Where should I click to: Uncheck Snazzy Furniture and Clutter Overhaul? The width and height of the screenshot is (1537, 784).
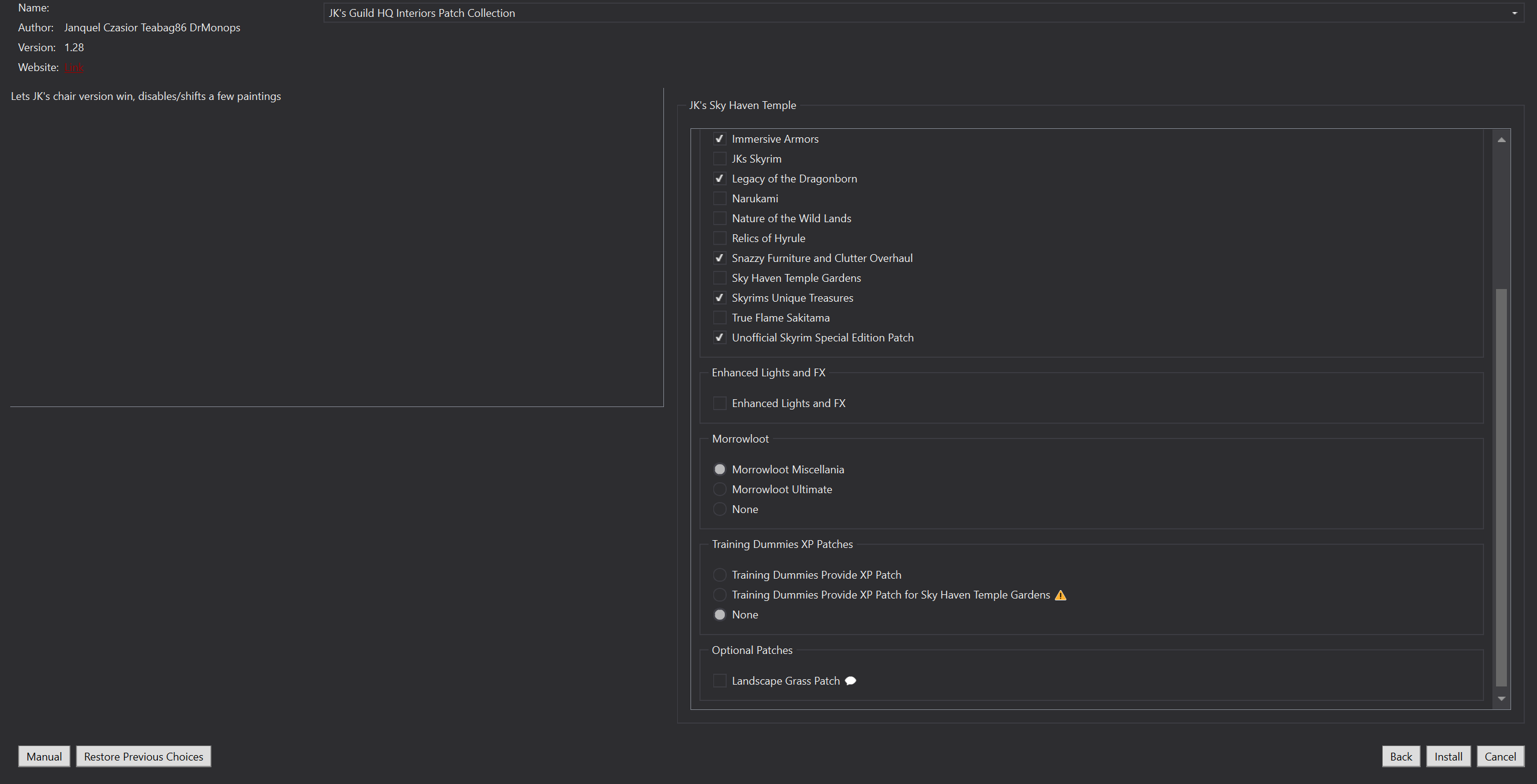pos(719,258)
